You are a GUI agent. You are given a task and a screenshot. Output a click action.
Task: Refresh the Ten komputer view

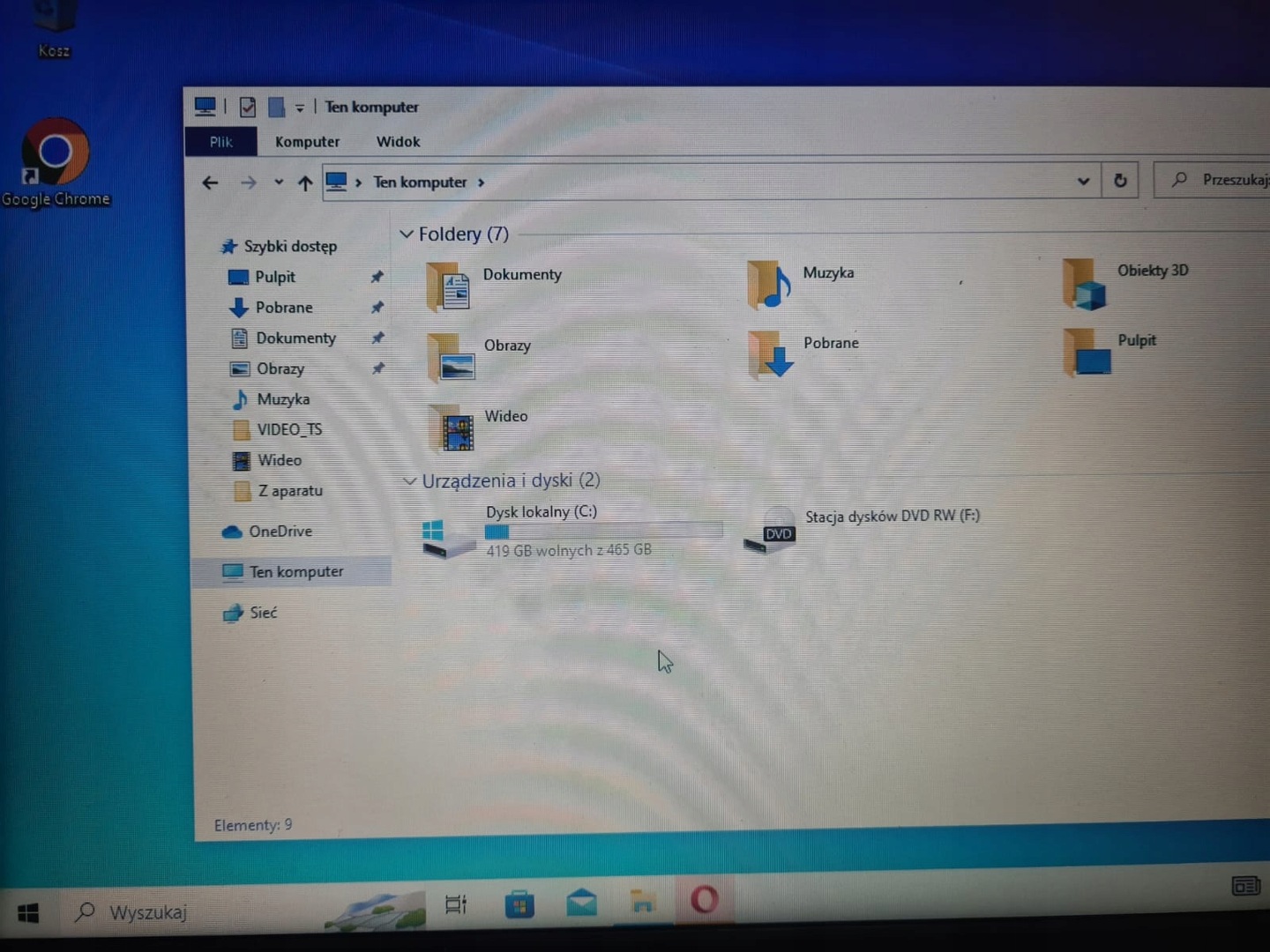(x=1120, y=181)
